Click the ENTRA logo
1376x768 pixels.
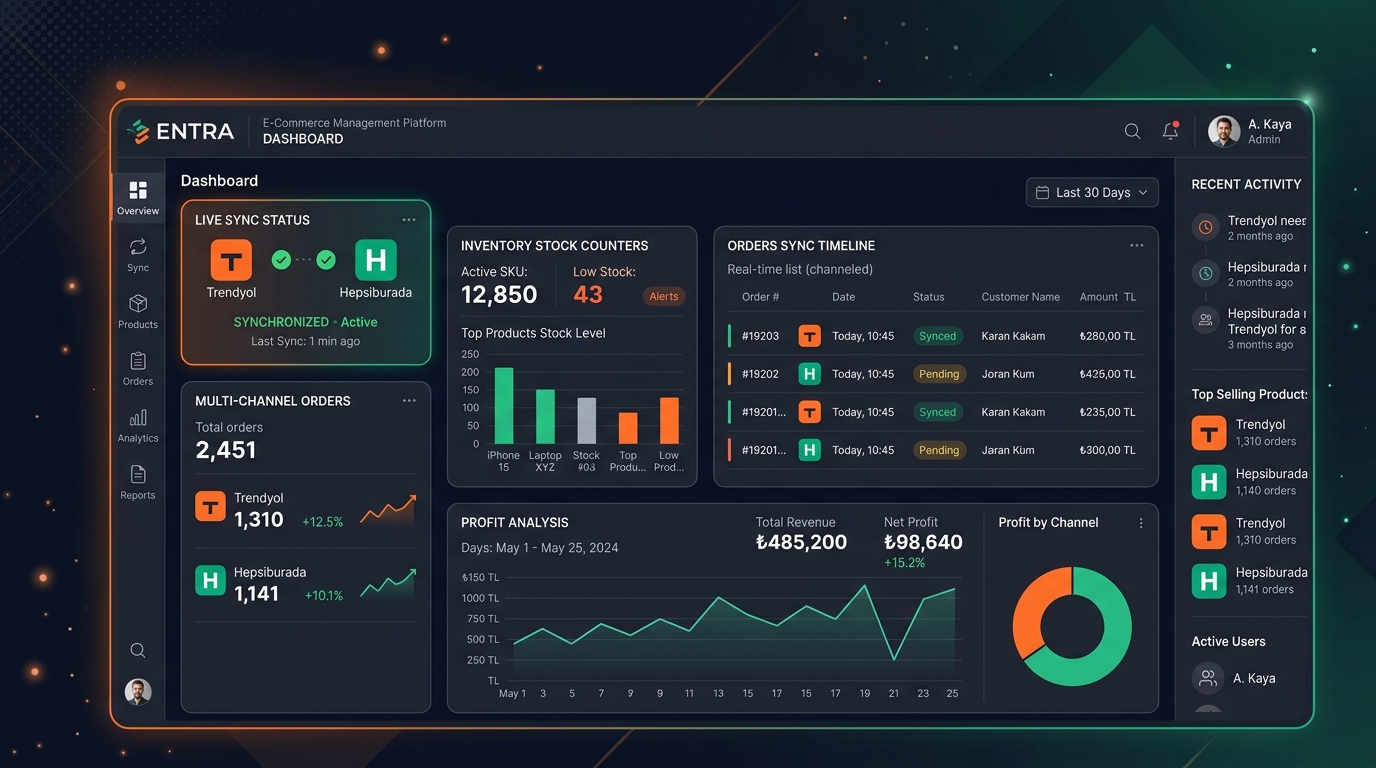[181, 131]
